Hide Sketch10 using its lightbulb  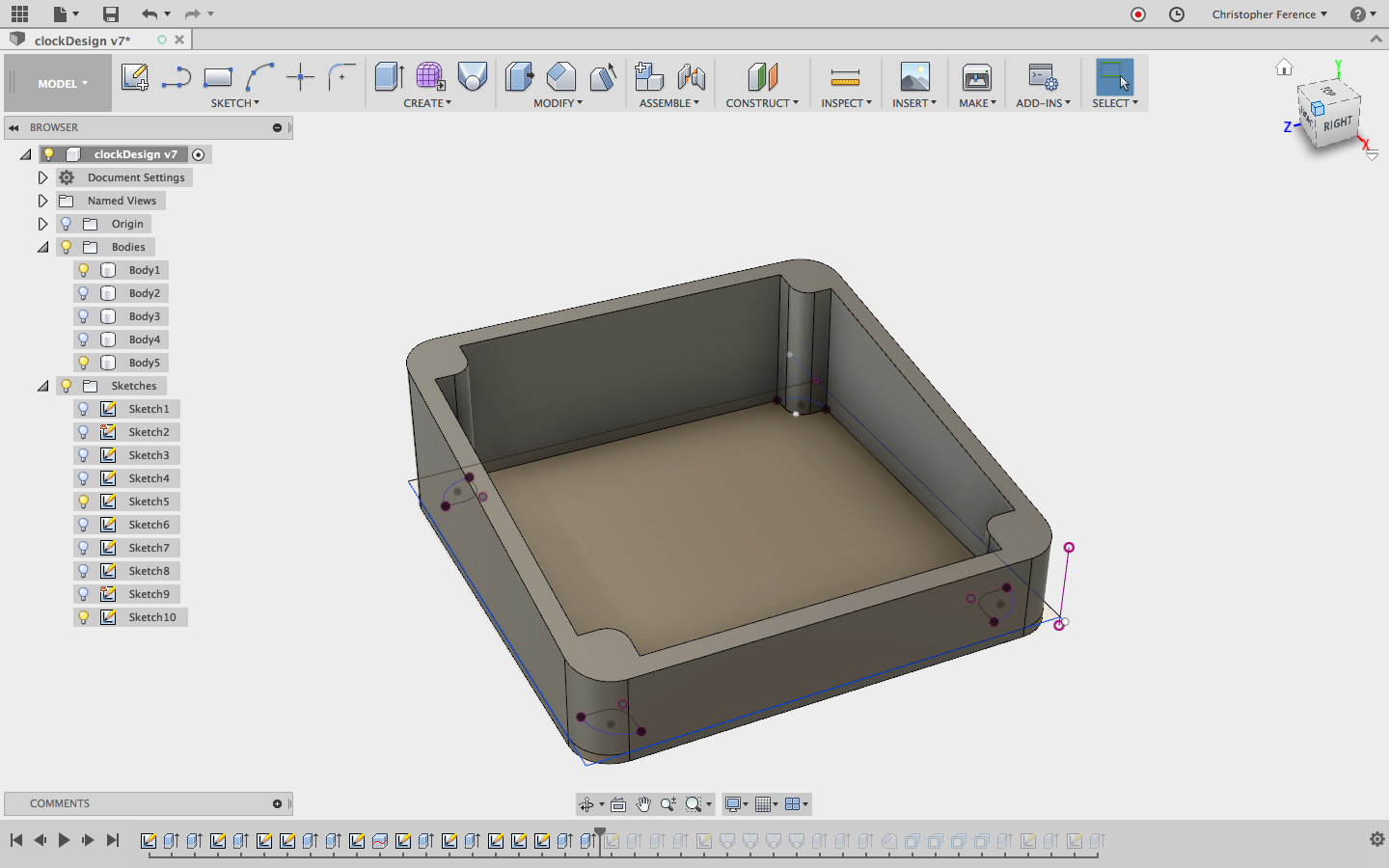[84, 617]
